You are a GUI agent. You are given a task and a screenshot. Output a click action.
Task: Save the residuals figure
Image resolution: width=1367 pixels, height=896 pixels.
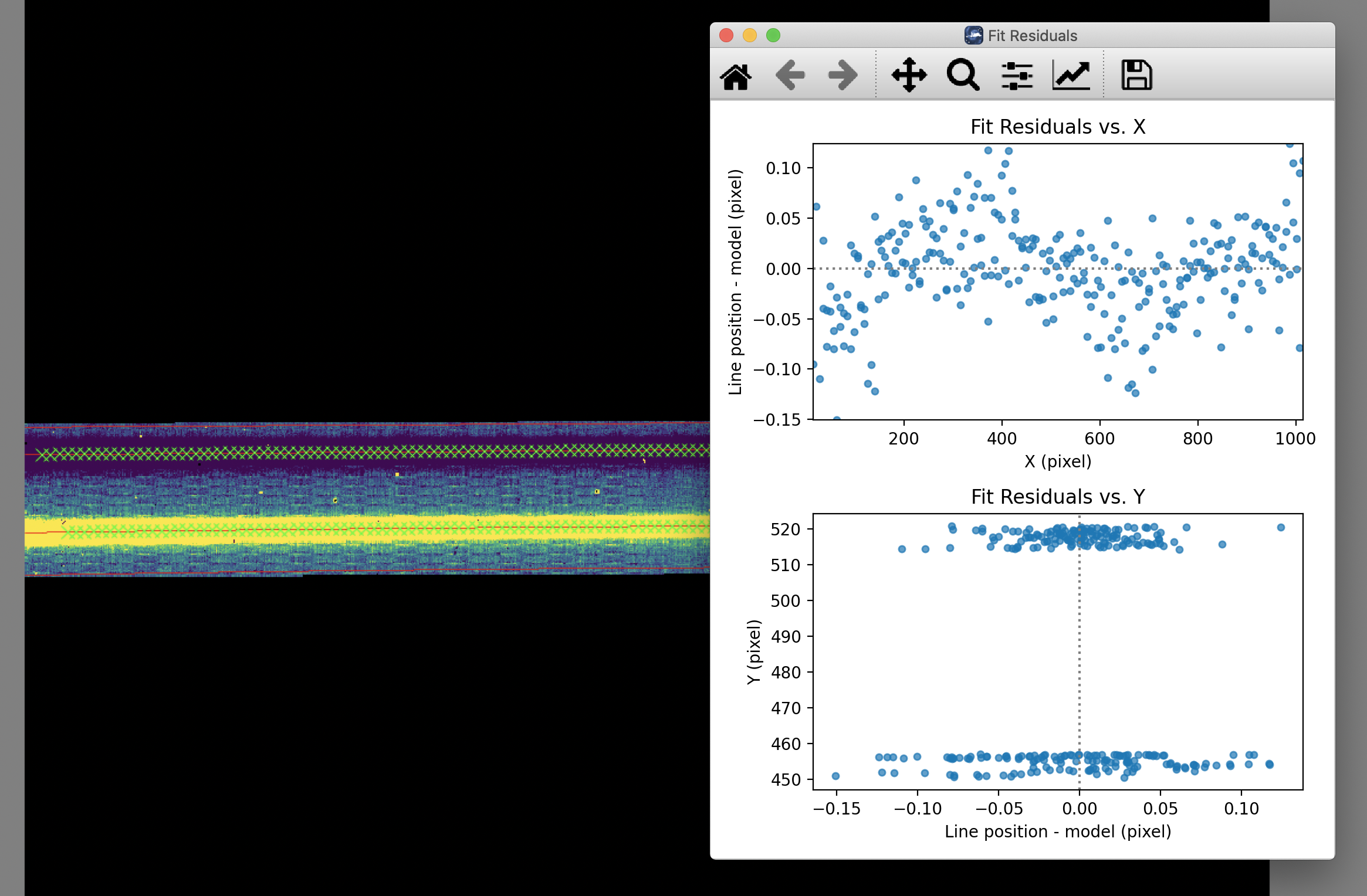click(x=1136, y=74)
